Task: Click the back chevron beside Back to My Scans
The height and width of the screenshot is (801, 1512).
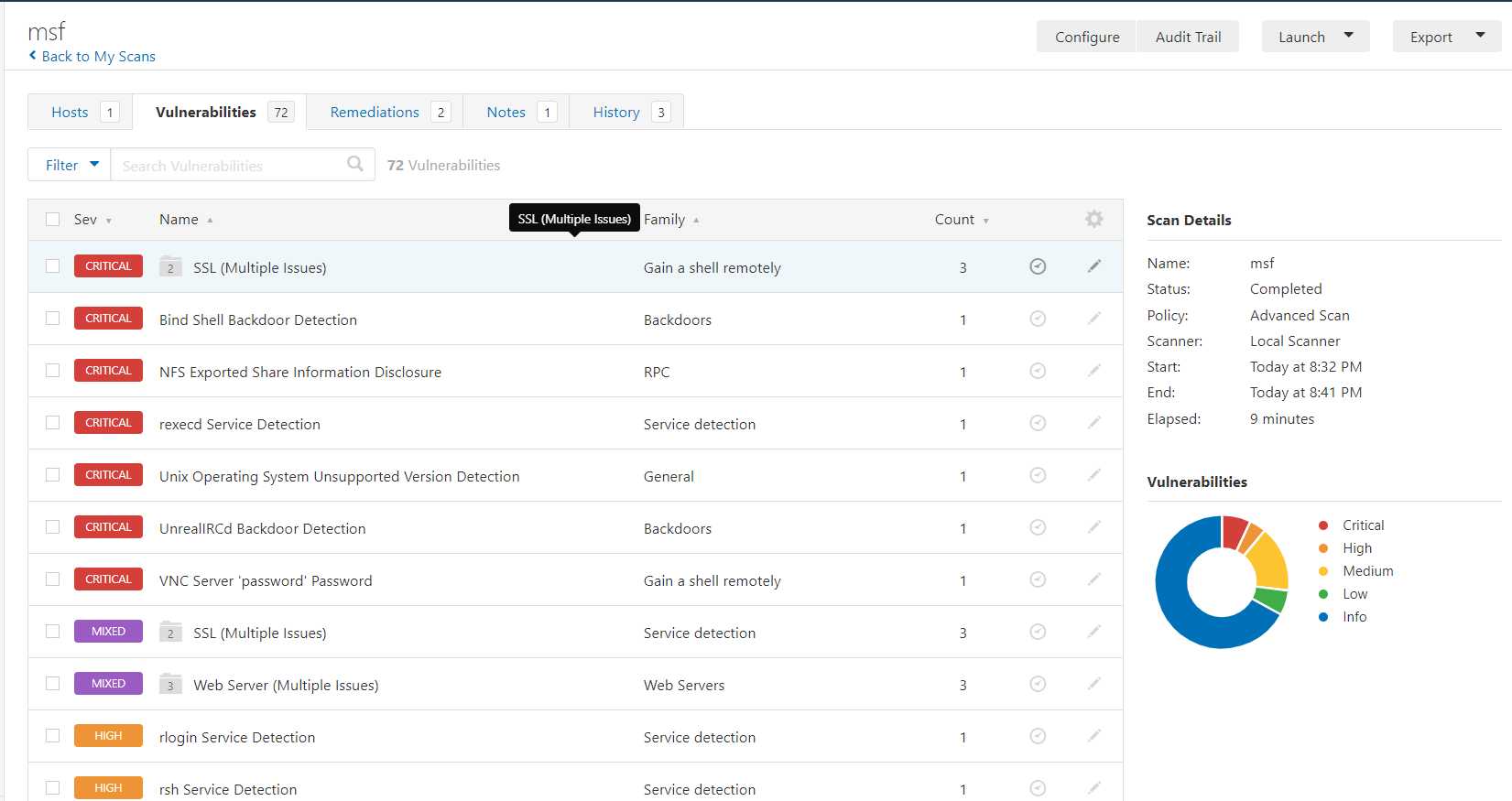Action: tap(33, 56)
